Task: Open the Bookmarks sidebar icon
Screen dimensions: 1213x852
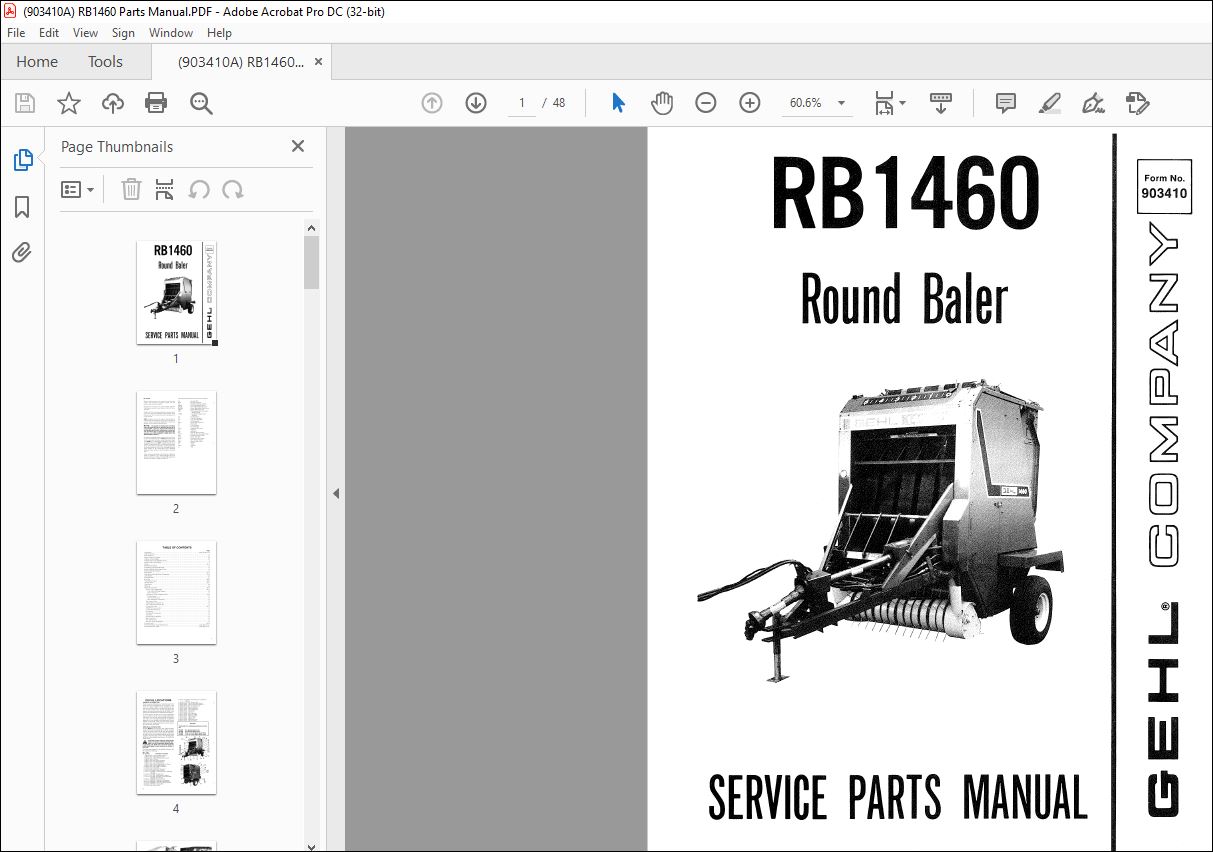Action: (22, 207)
